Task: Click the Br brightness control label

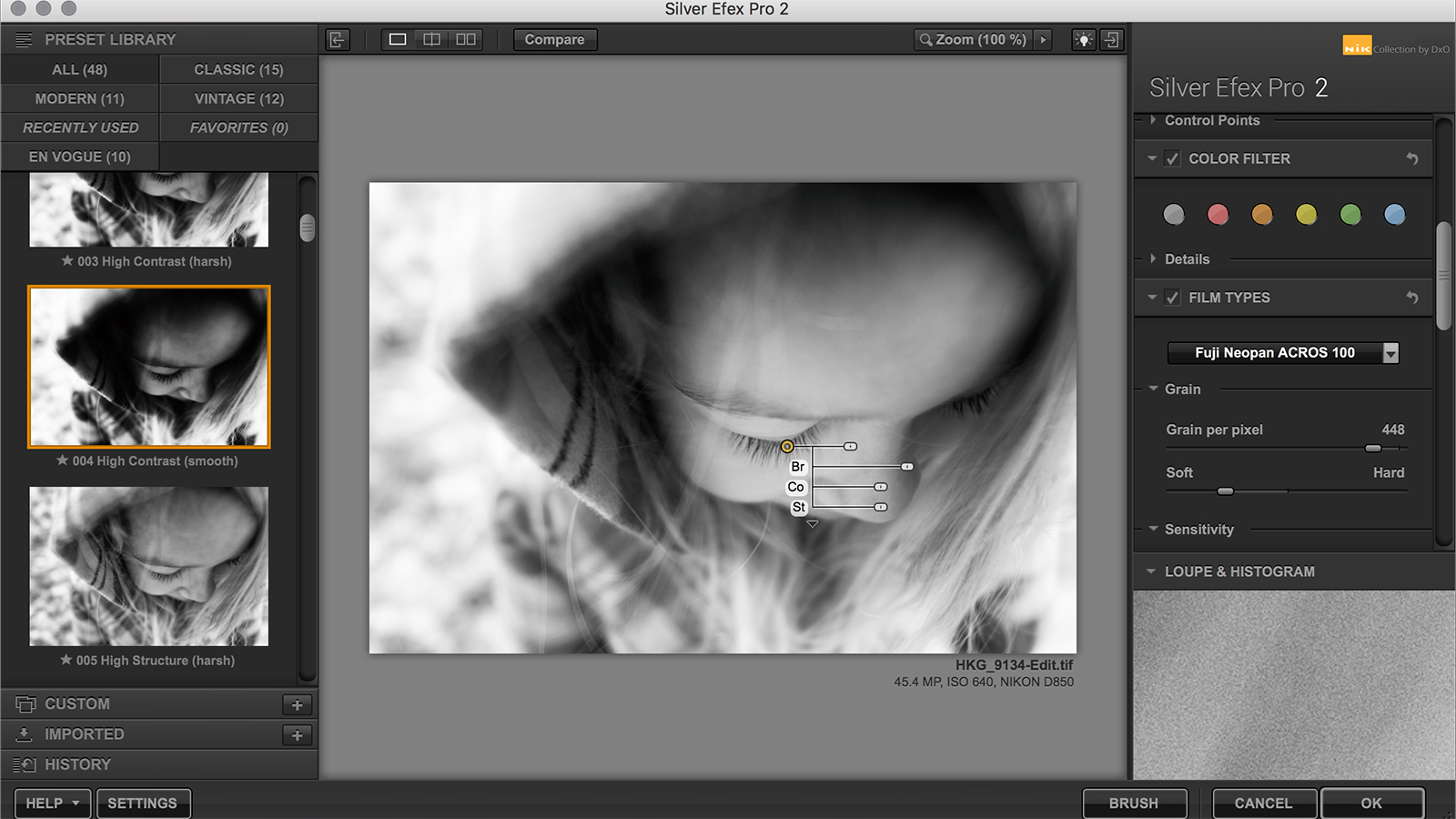Action: (797, 467)
